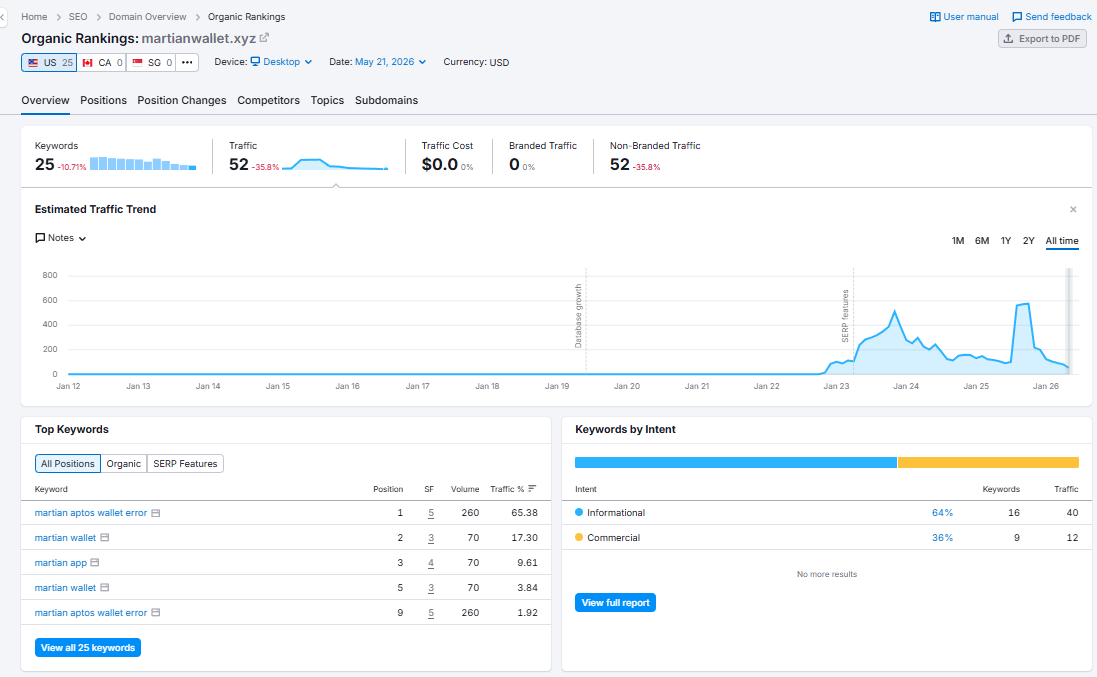Switch trend range to 6M

point(982,241)
